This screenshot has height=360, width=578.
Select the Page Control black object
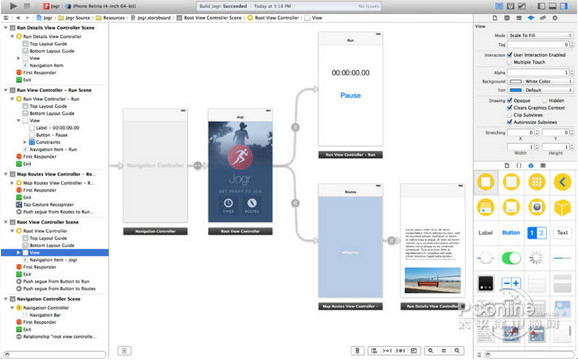pos(486,283)
